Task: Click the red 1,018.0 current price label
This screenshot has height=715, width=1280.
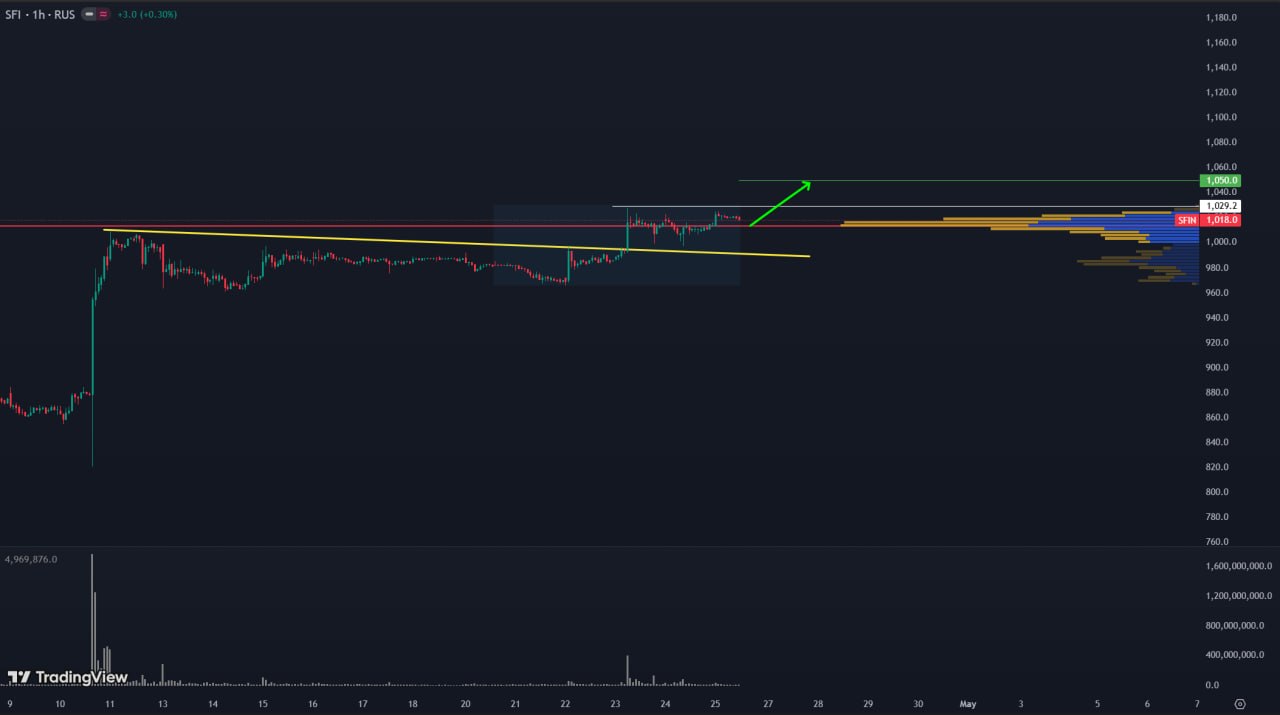Action: 1220,220
